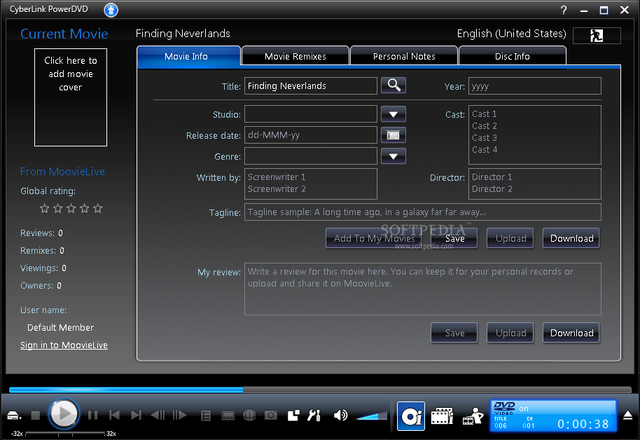The width and height of the screenshot is (640, 440).
Task: Click the Viewings: 0 statistic
Action: pos(43,268)
